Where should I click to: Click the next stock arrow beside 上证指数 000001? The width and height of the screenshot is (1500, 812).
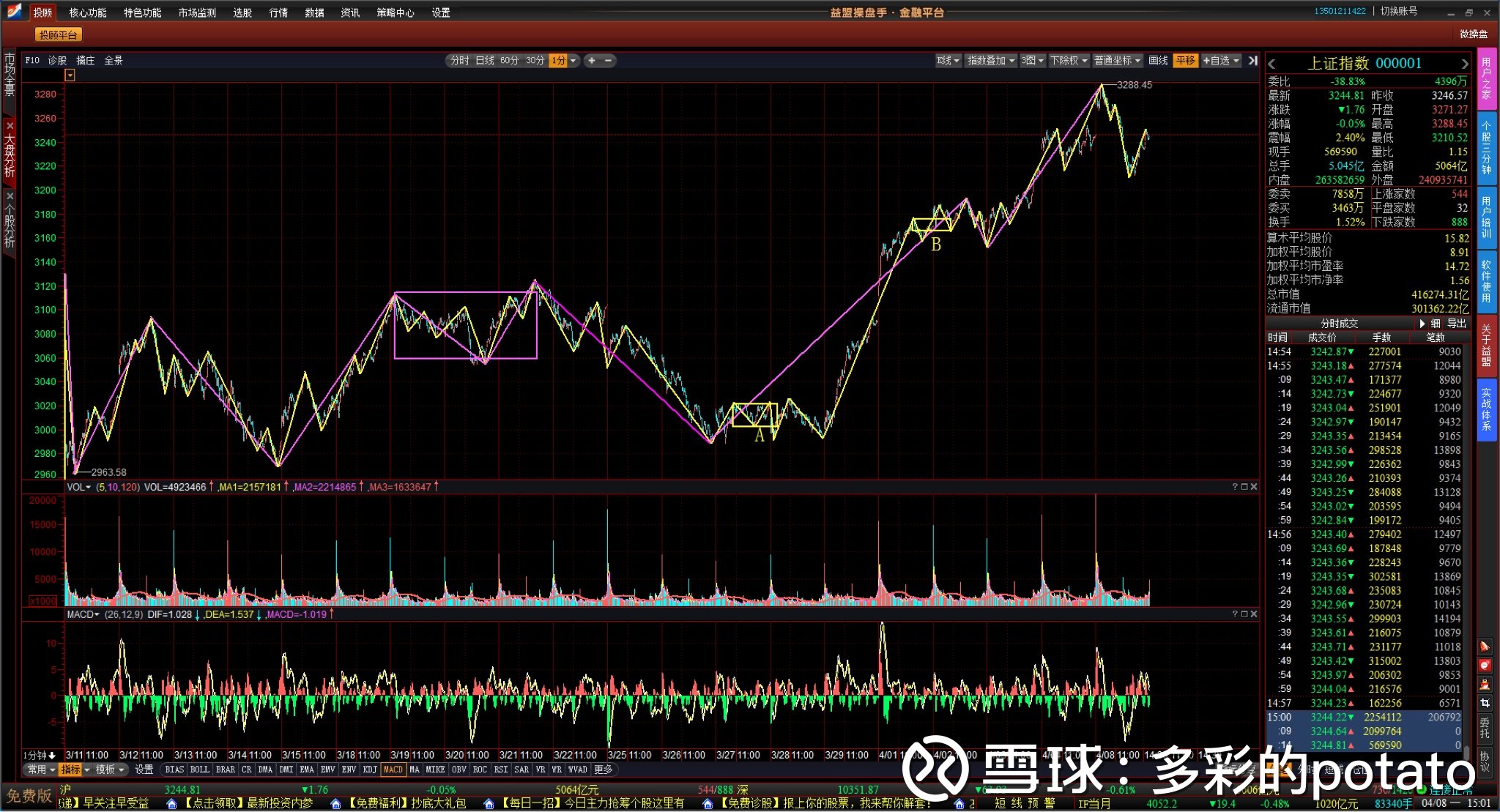click(x=1465, y=64)
